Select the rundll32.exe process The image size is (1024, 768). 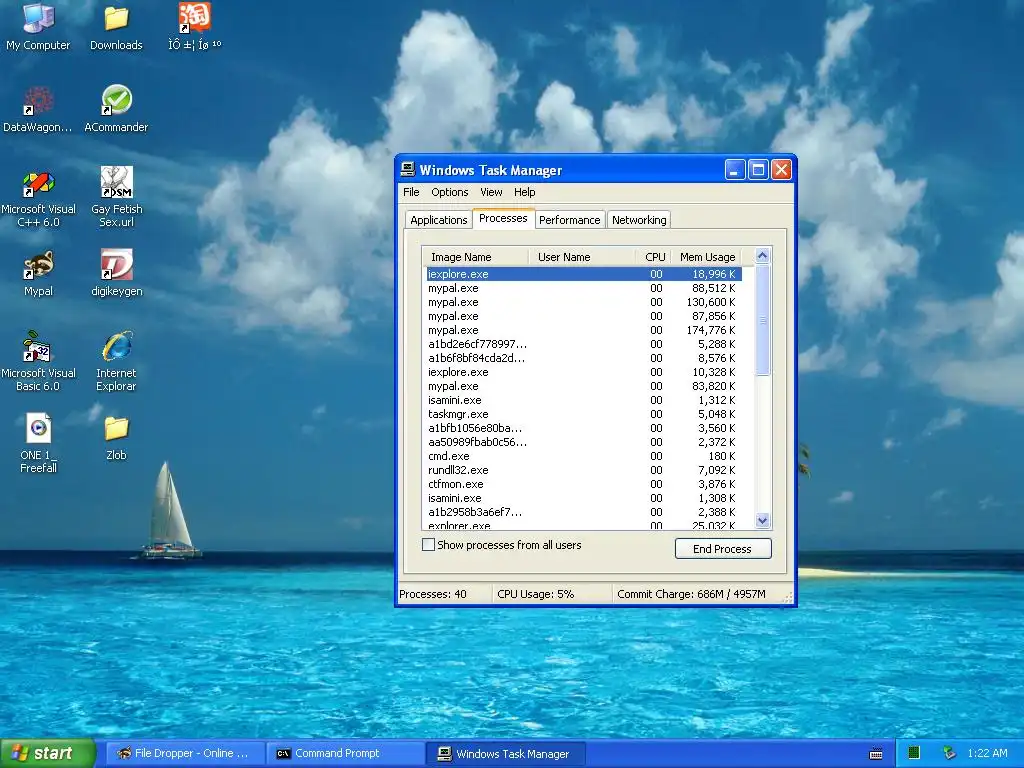[x=584, y=471]
